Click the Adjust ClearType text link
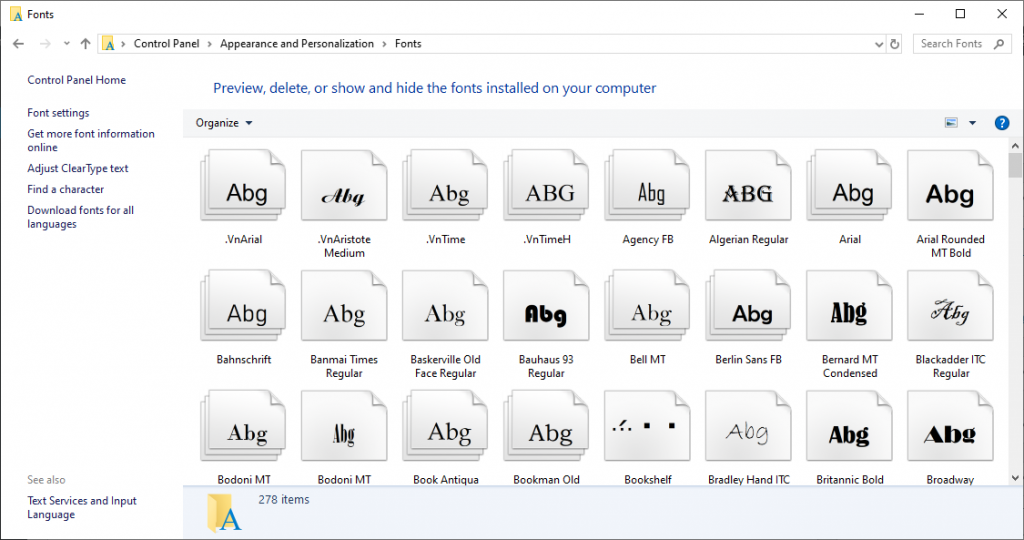 pyautogui.click(x=78, y=169)
